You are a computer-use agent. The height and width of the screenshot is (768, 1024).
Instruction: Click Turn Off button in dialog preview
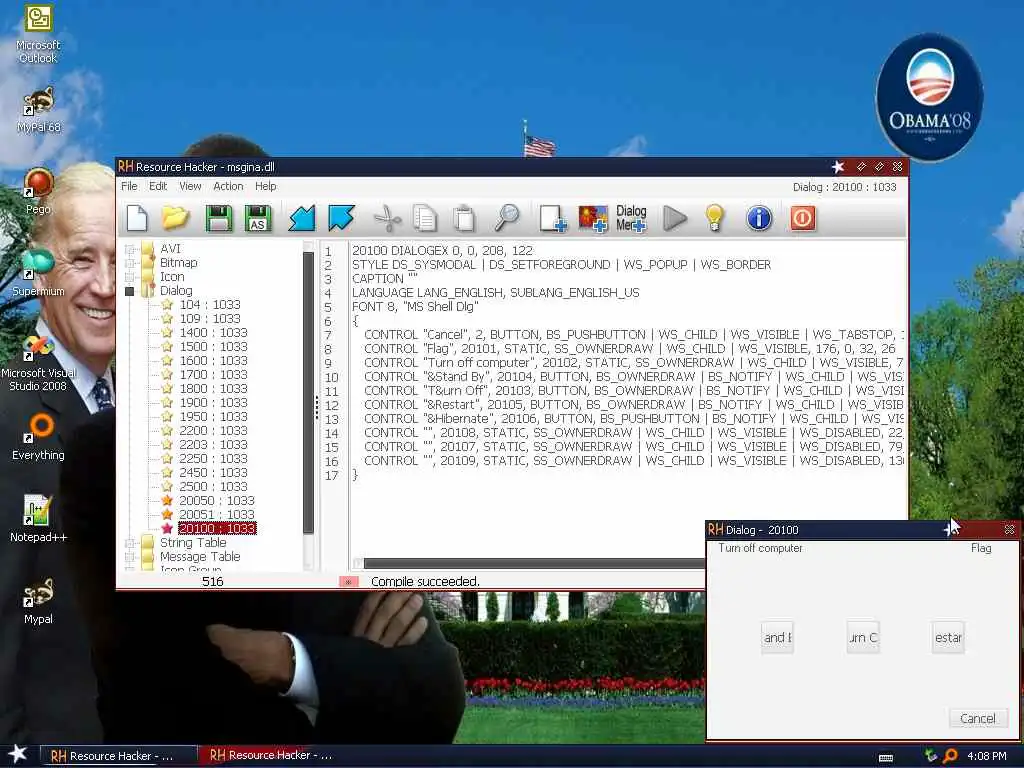(863, 637)
